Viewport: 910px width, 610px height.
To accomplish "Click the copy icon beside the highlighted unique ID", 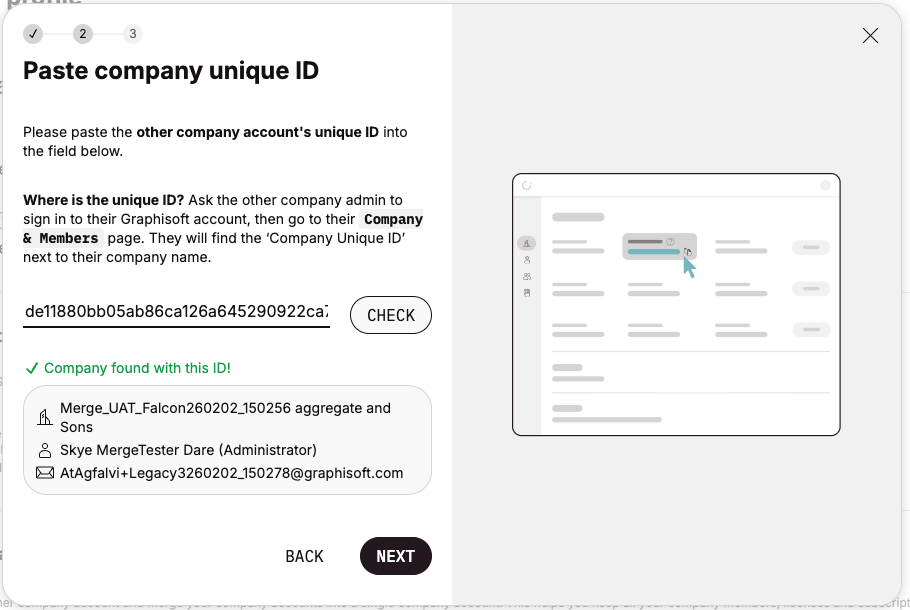I will click(x=688, y=251).
